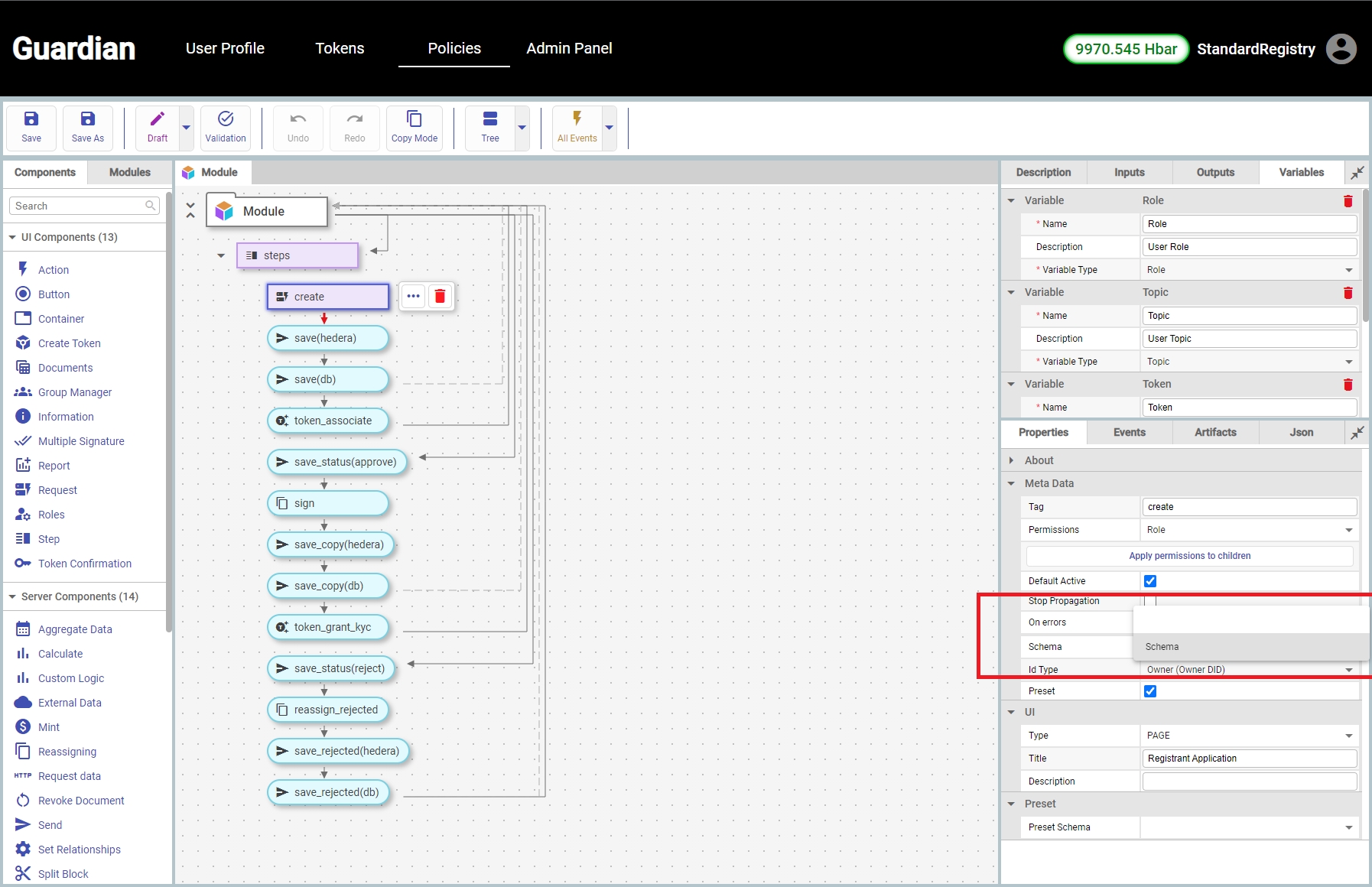This screenshot has height=887, width=1372.
Task: Expand the About section
Action: pos(1011,460)
